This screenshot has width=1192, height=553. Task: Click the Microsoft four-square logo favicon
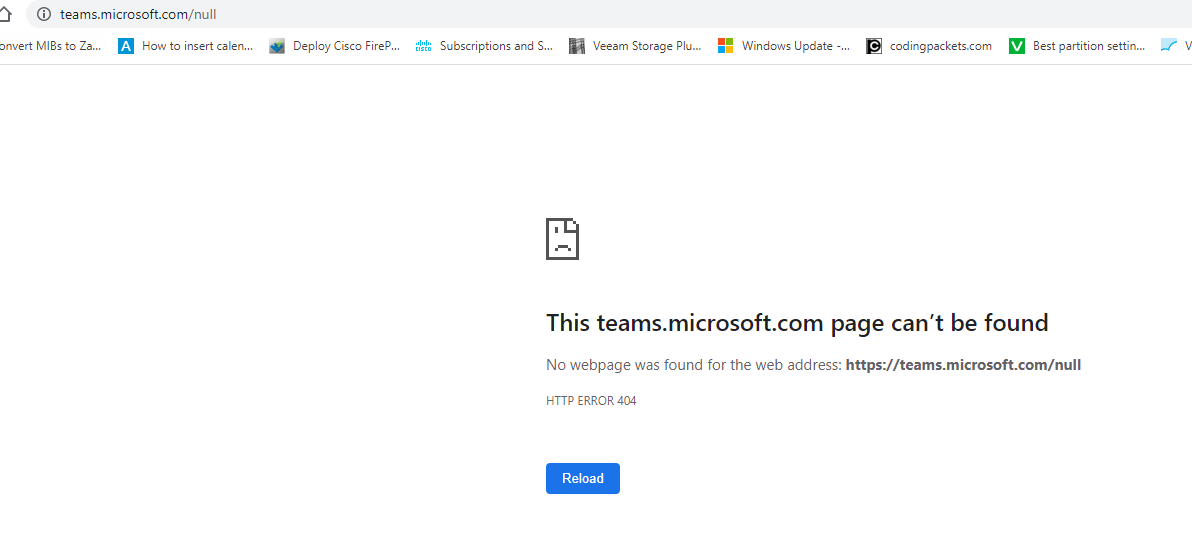point(726,46)
